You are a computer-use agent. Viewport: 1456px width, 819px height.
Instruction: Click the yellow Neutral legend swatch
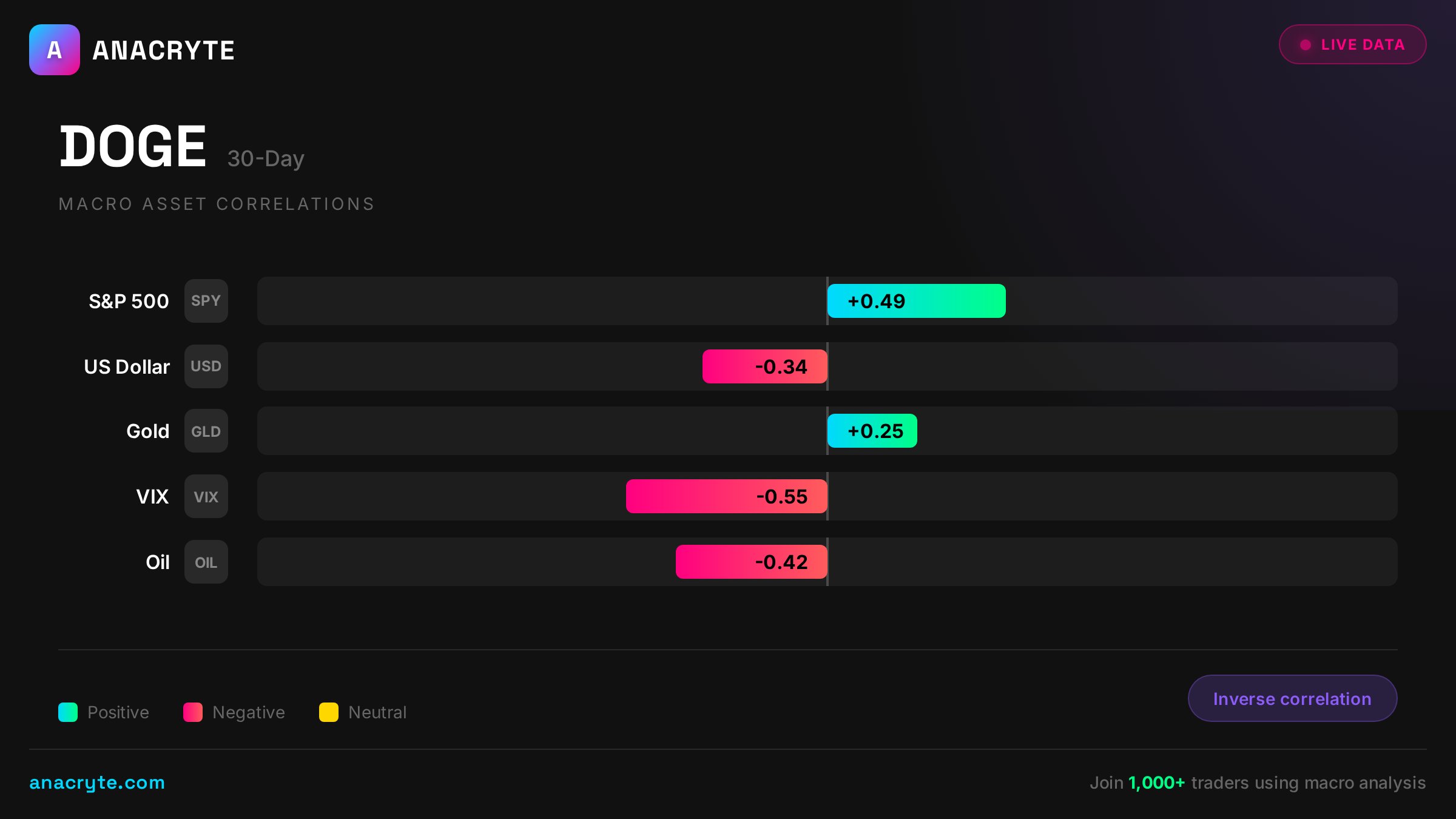click(329, 712)
